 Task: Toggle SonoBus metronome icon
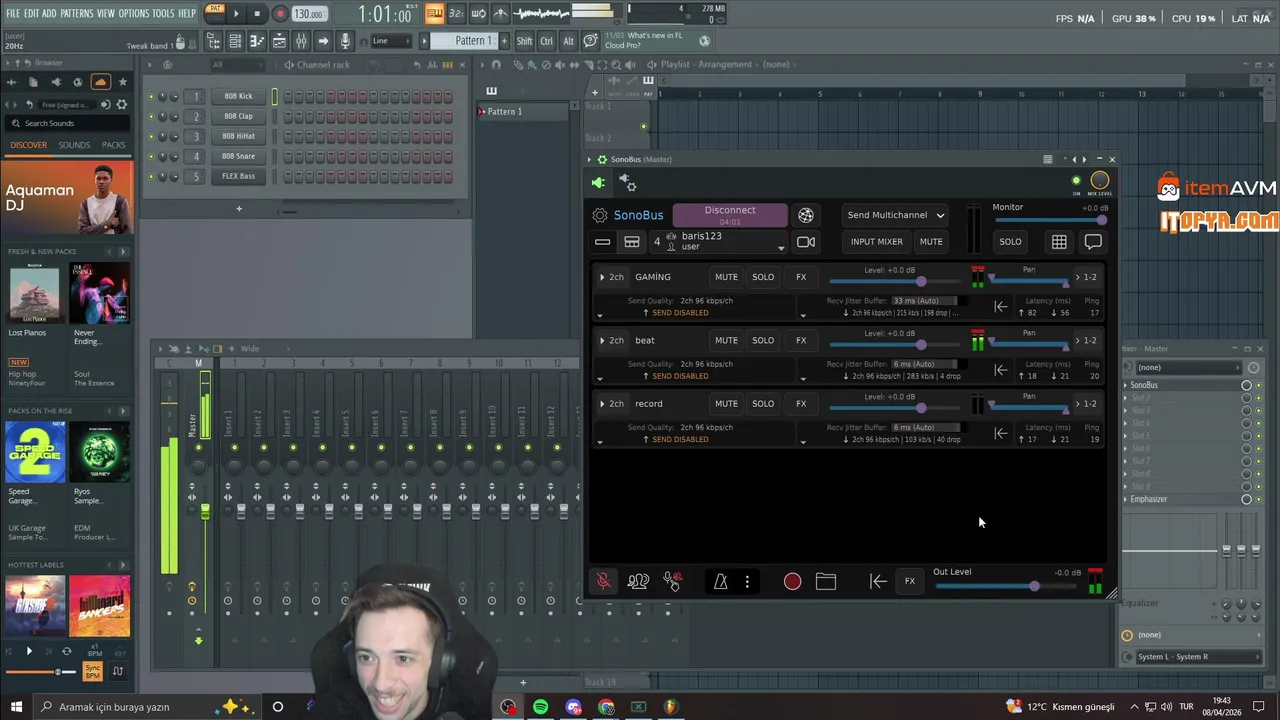click(x=720, y=581)
